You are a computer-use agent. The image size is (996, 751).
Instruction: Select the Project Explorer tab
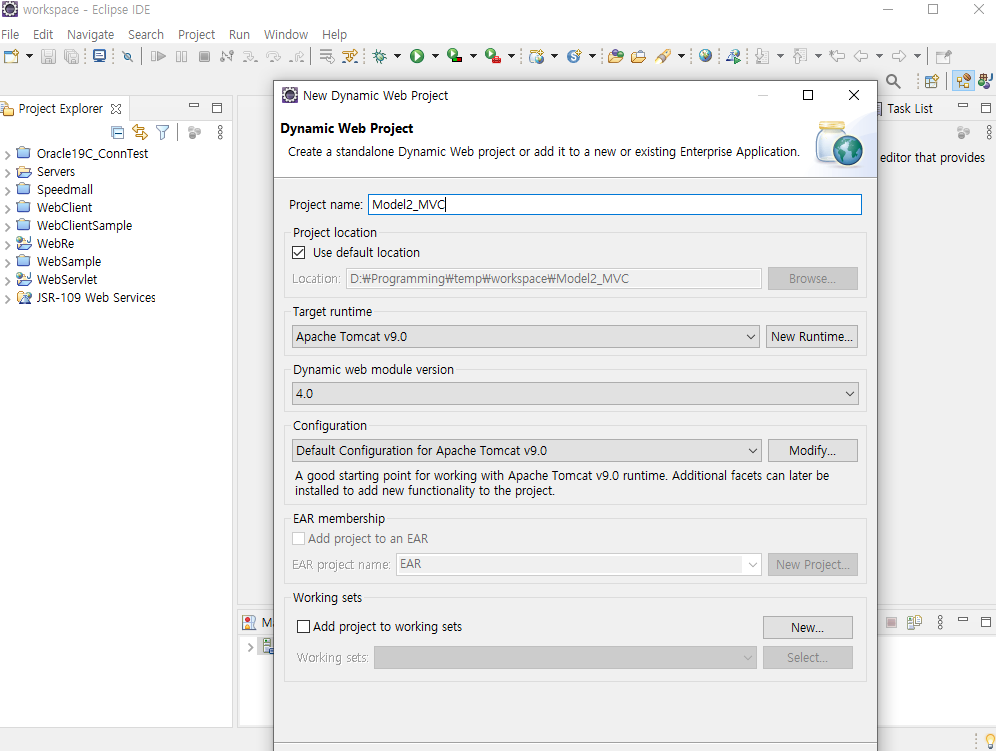pyautogui.click(x=60, y=109)
